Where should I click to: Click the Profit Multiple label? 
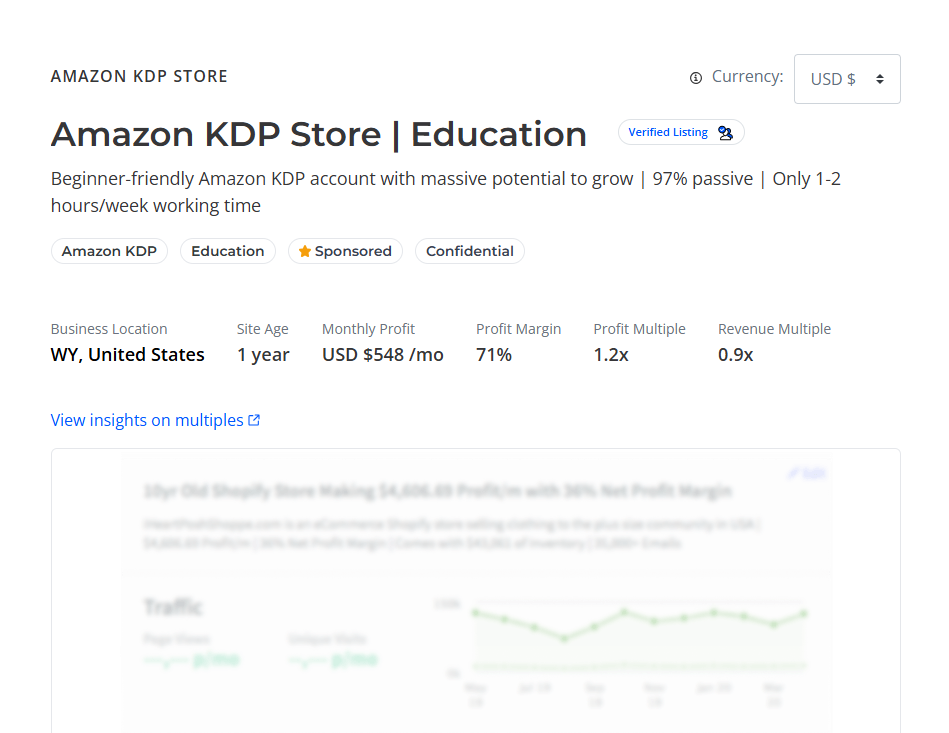coord(639,329)
